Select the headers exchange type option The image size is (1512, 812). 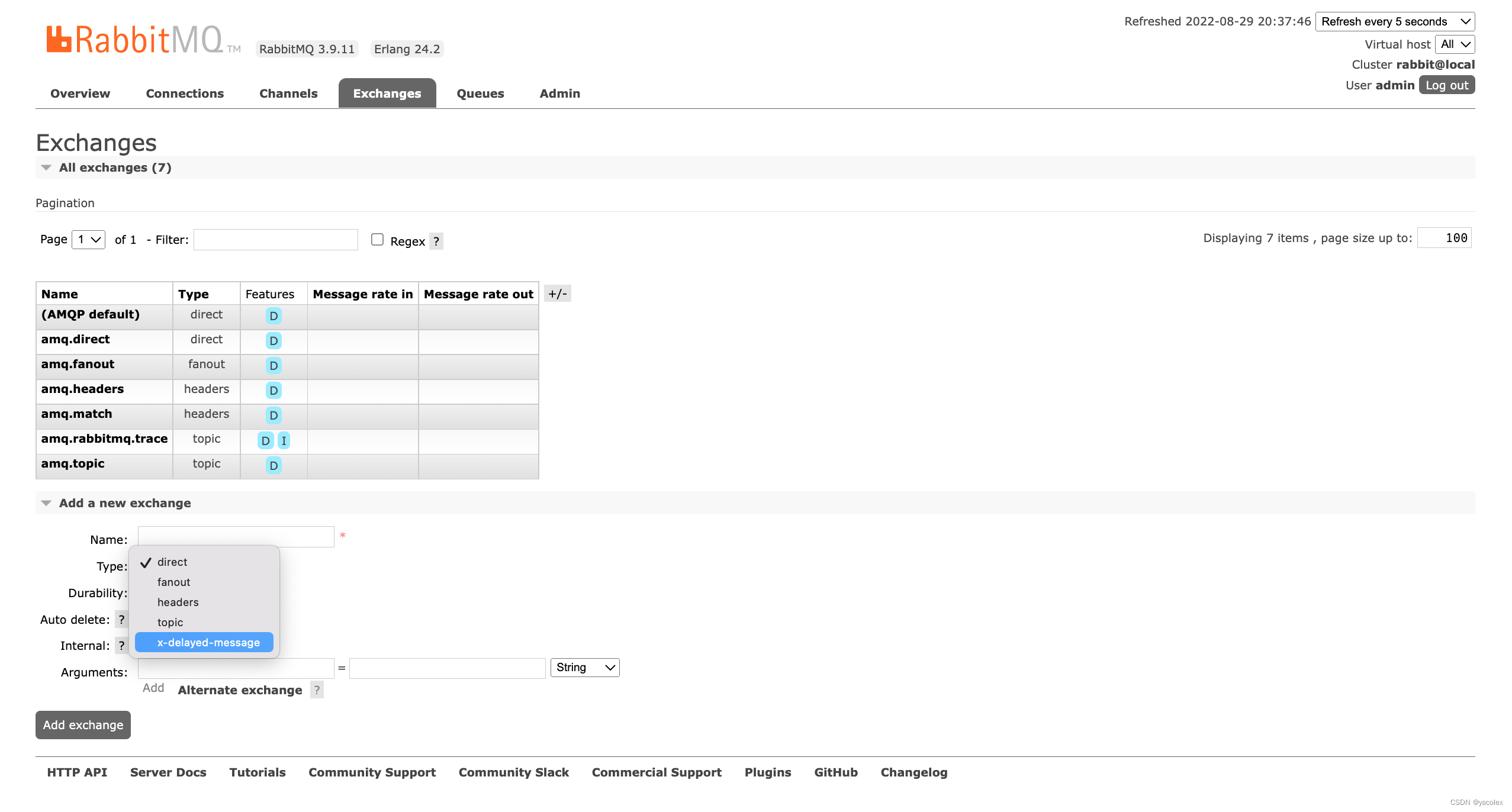coord(204,602)
